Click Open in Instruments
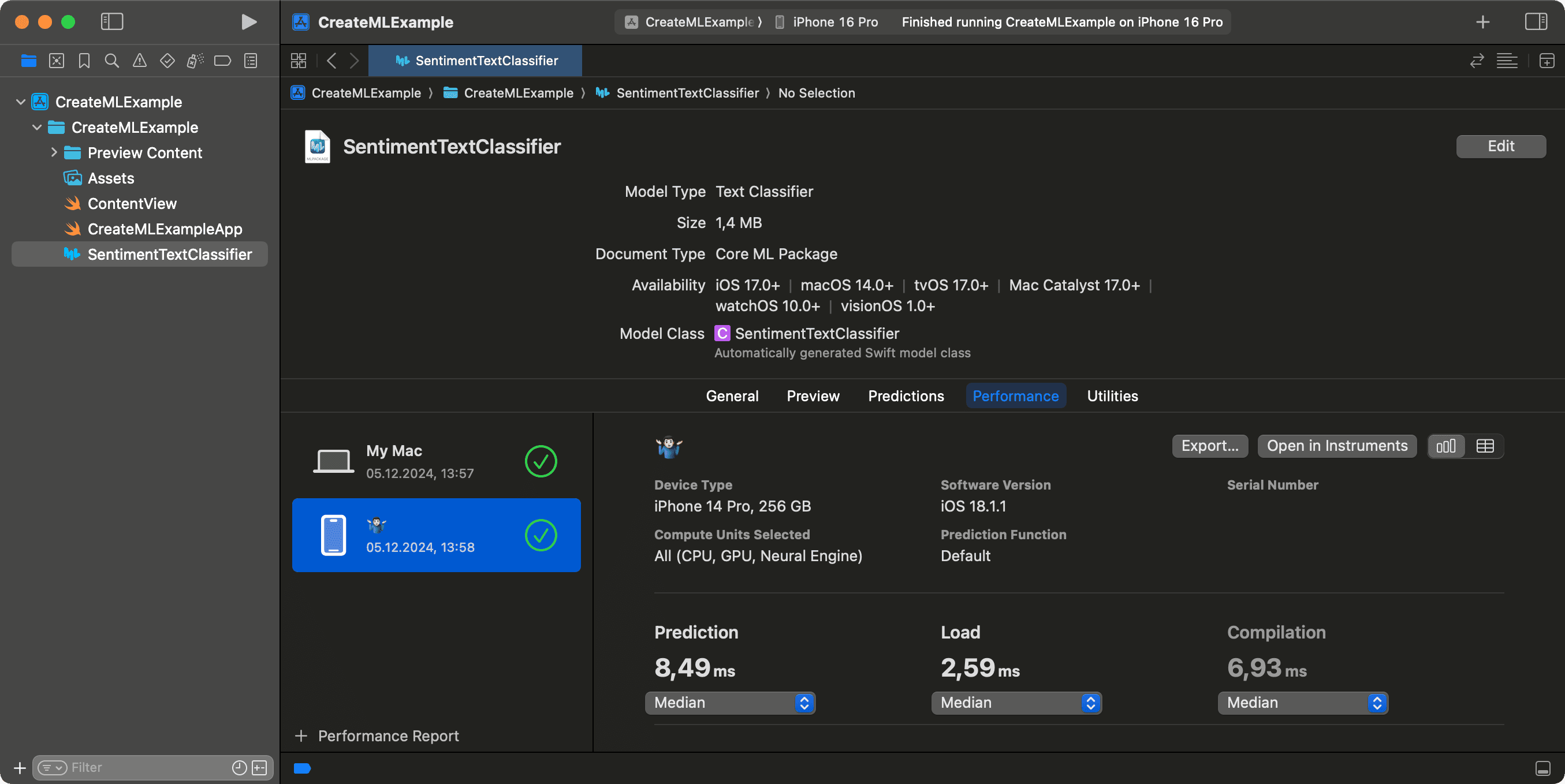The height and width of the screenshot is (784, 1565). click(1336, 446)
